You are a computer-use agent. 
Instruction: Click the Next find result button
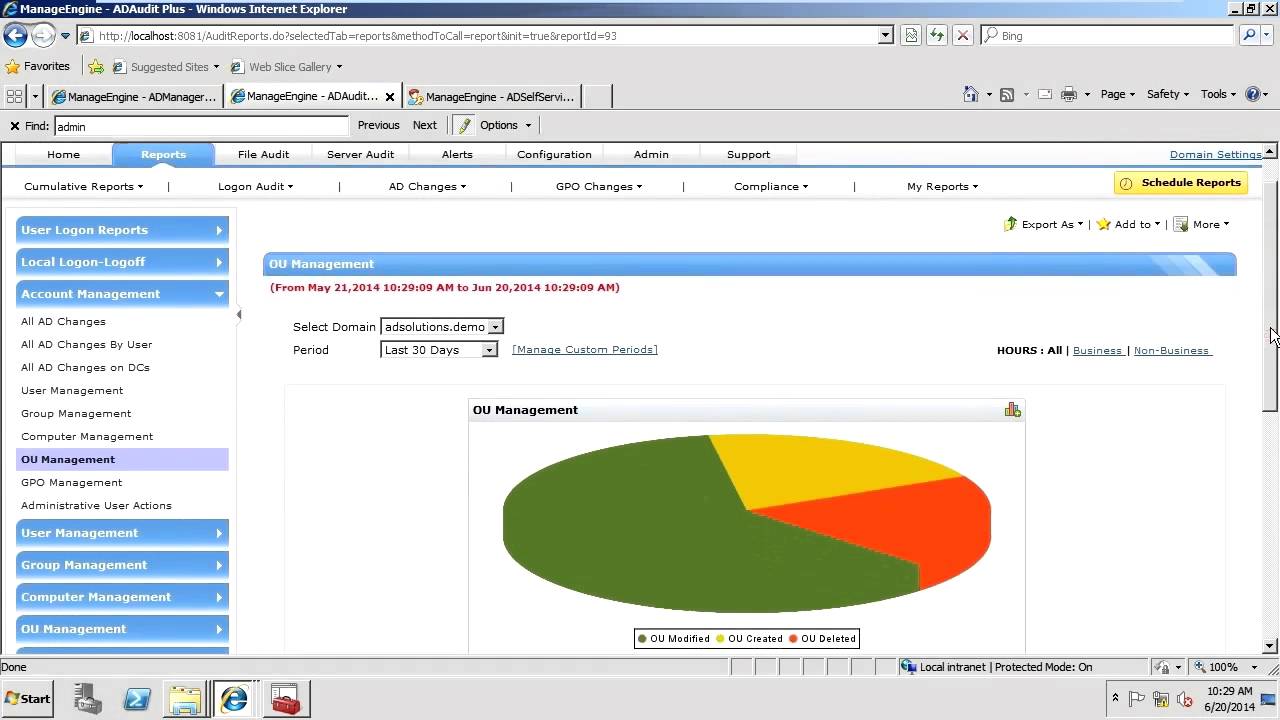tap(424, 125)
